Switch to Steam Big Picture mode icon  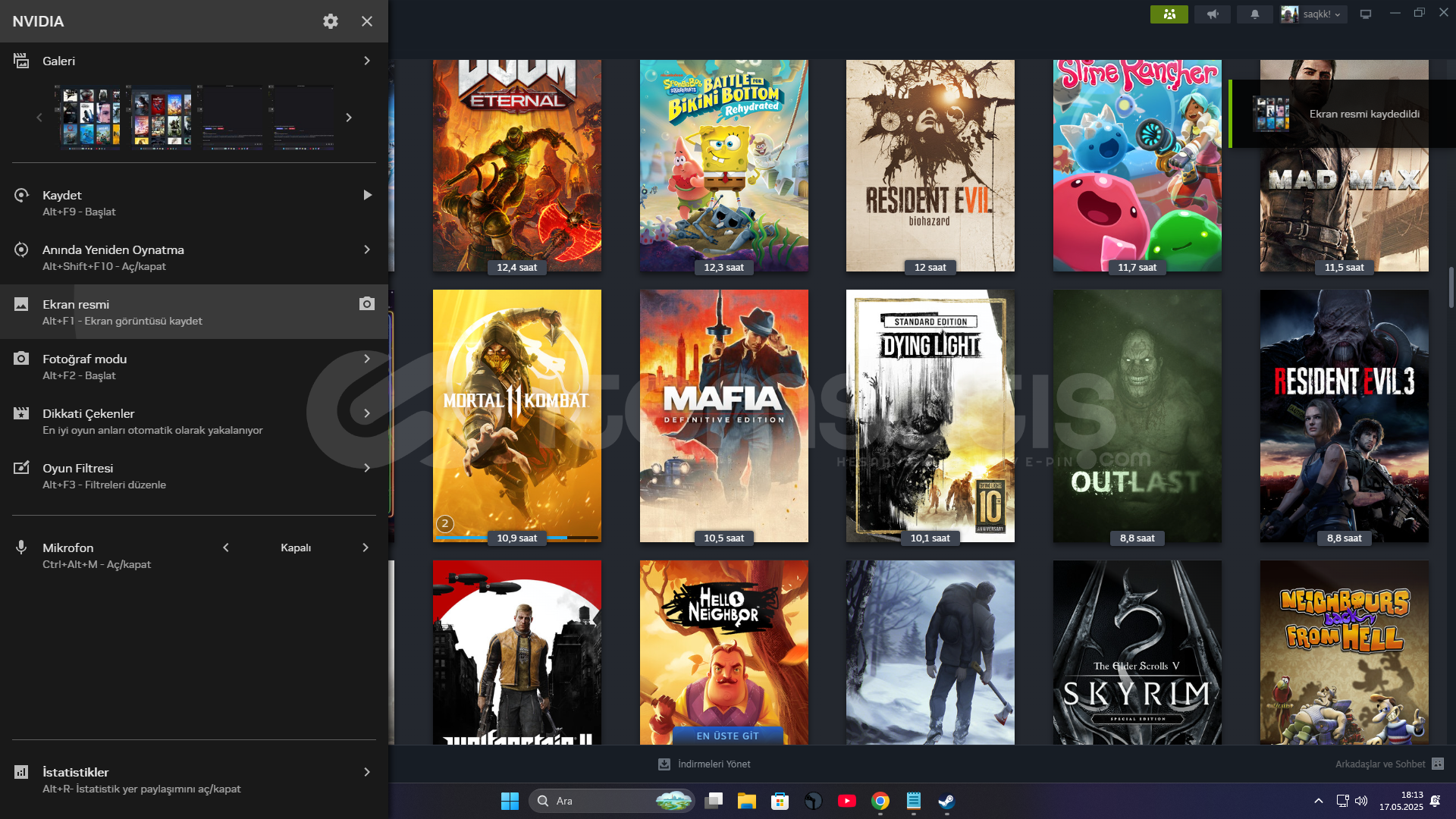(x=1366, y=14)
